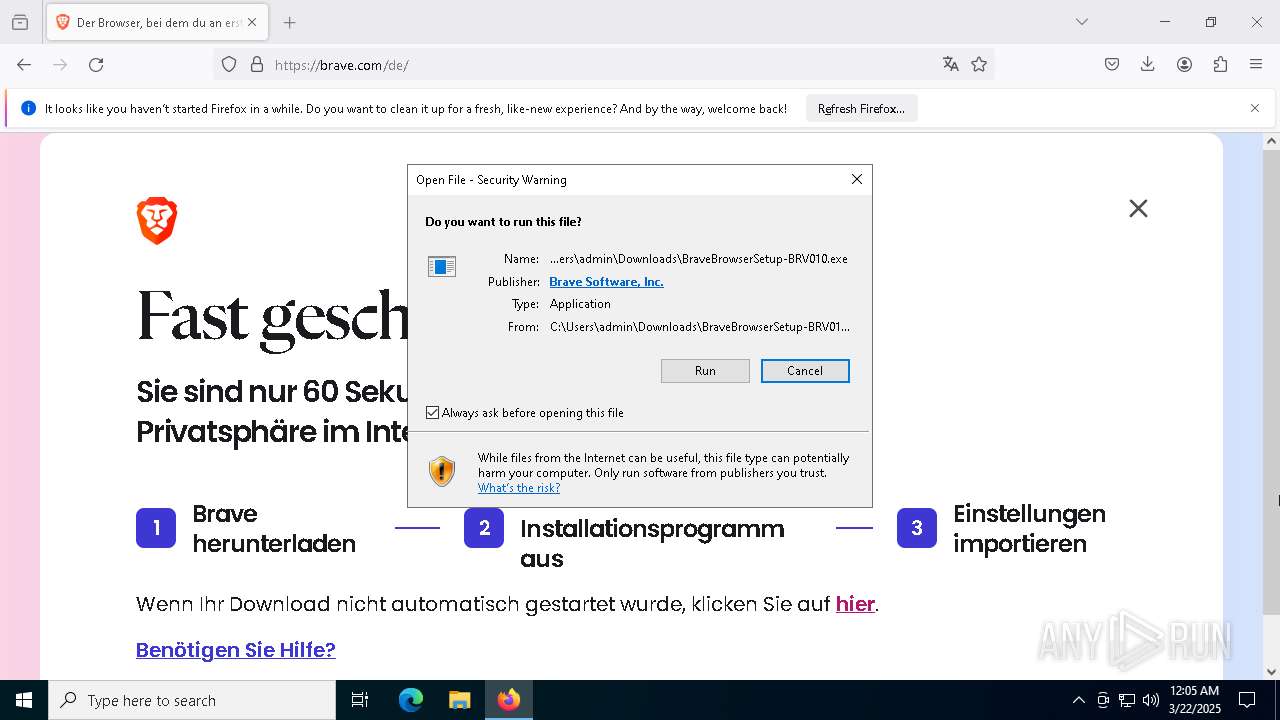Screen dimensions: 1280x720
Task: Close the Security Warning dialog with the X
Action: coord(856,179)
